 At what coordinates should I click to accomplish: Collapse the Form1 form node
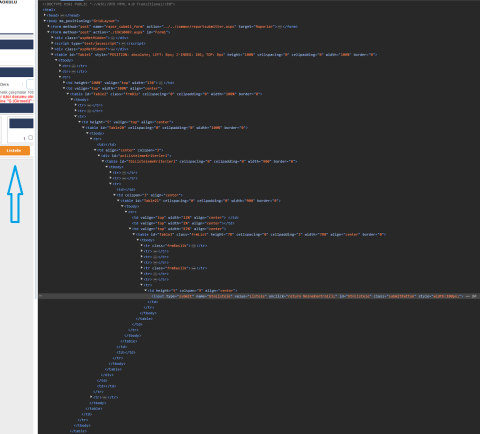(x=49, y=32)
